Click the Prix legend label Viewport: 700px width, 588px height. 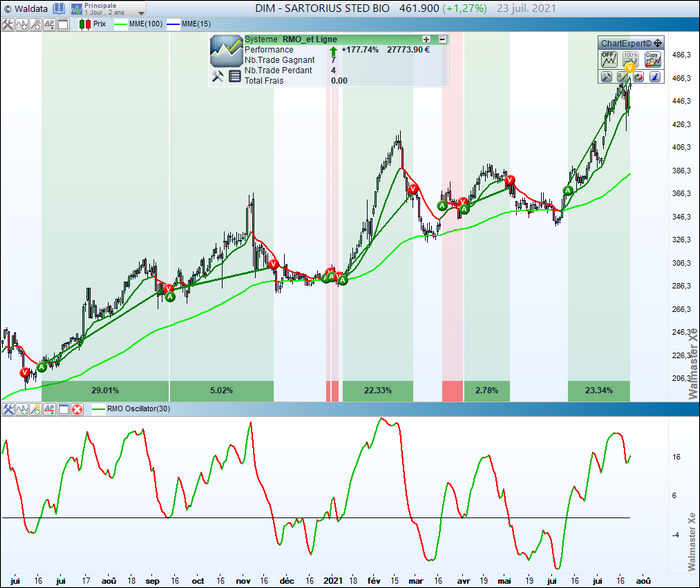click(x=100, y=24)
